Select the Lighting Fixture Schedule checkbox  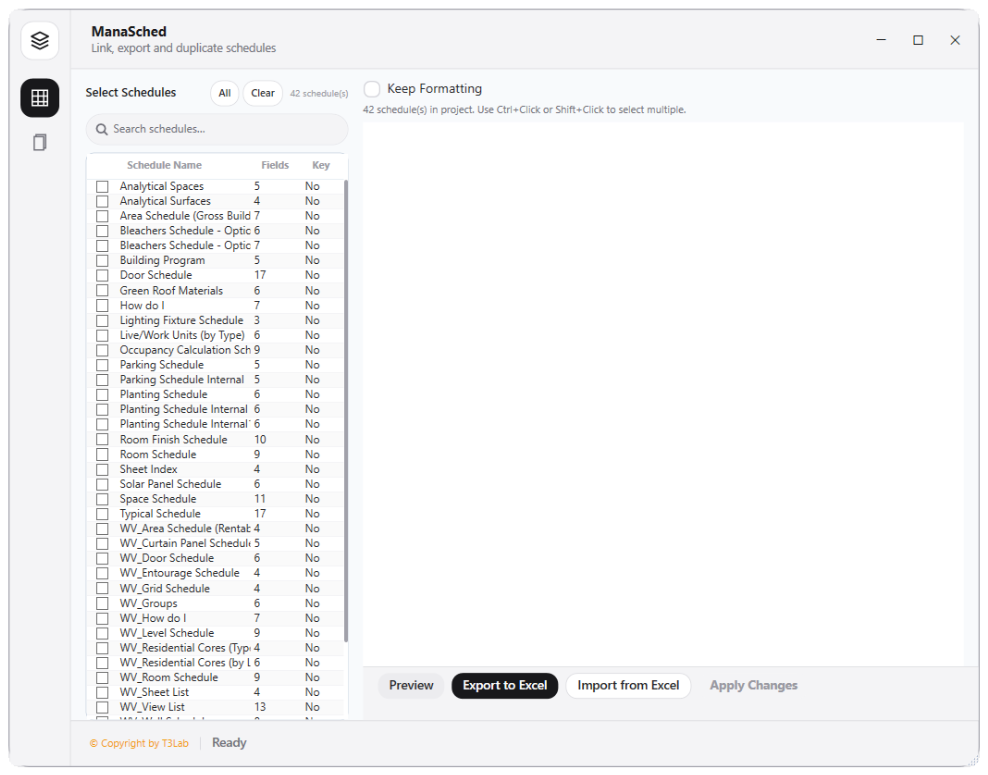click(x=102, y=320)
